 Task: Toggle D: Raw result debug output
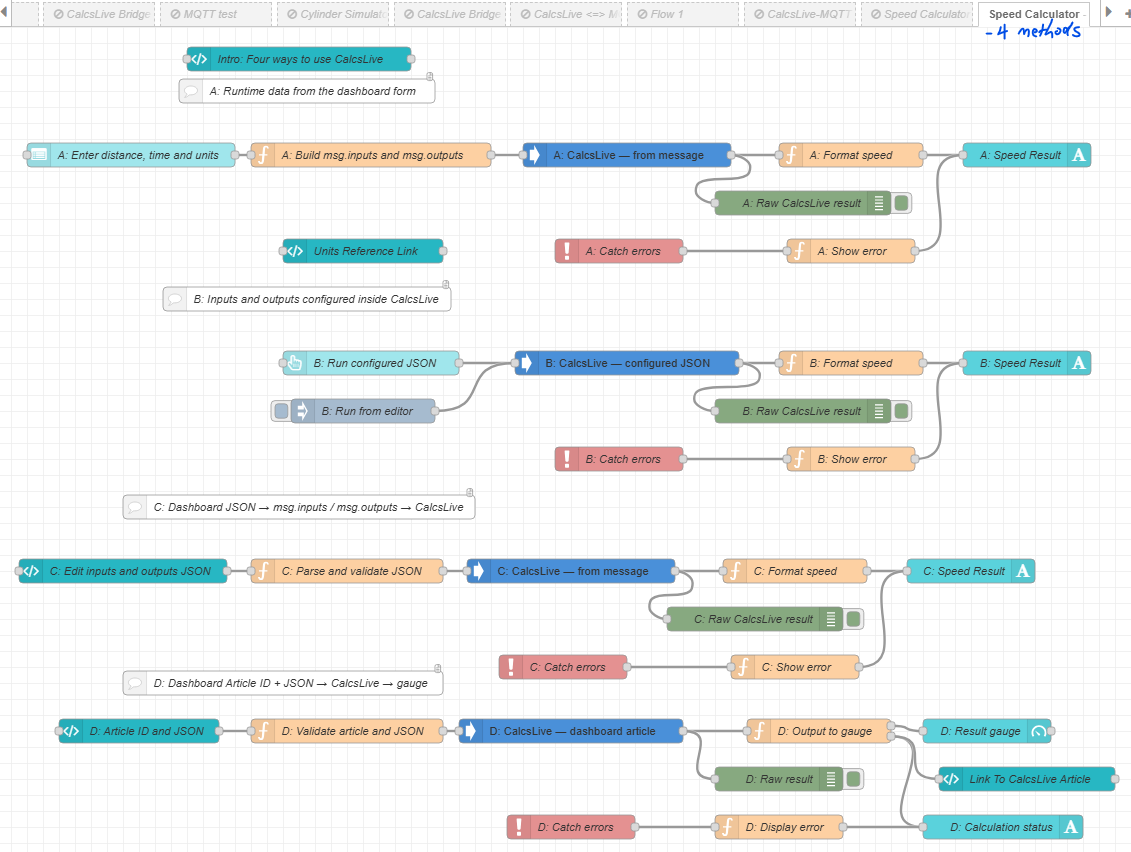854,779
